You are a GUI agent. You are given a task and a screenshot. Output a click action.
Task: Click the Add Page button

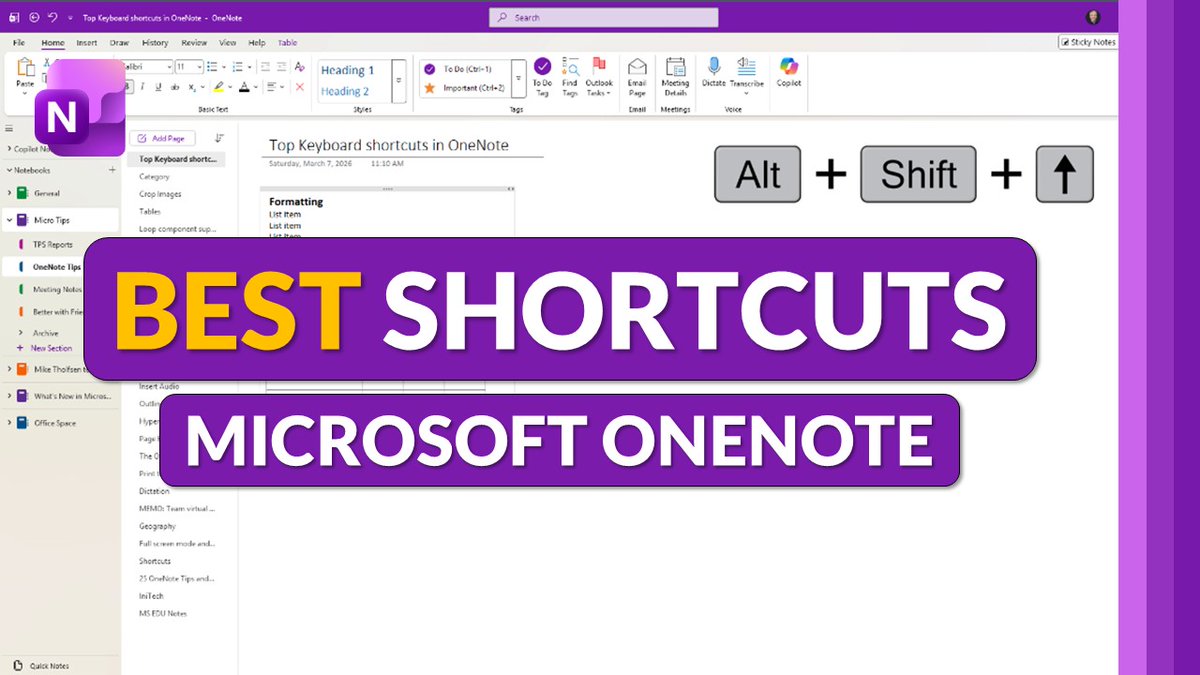click(162, 139)
